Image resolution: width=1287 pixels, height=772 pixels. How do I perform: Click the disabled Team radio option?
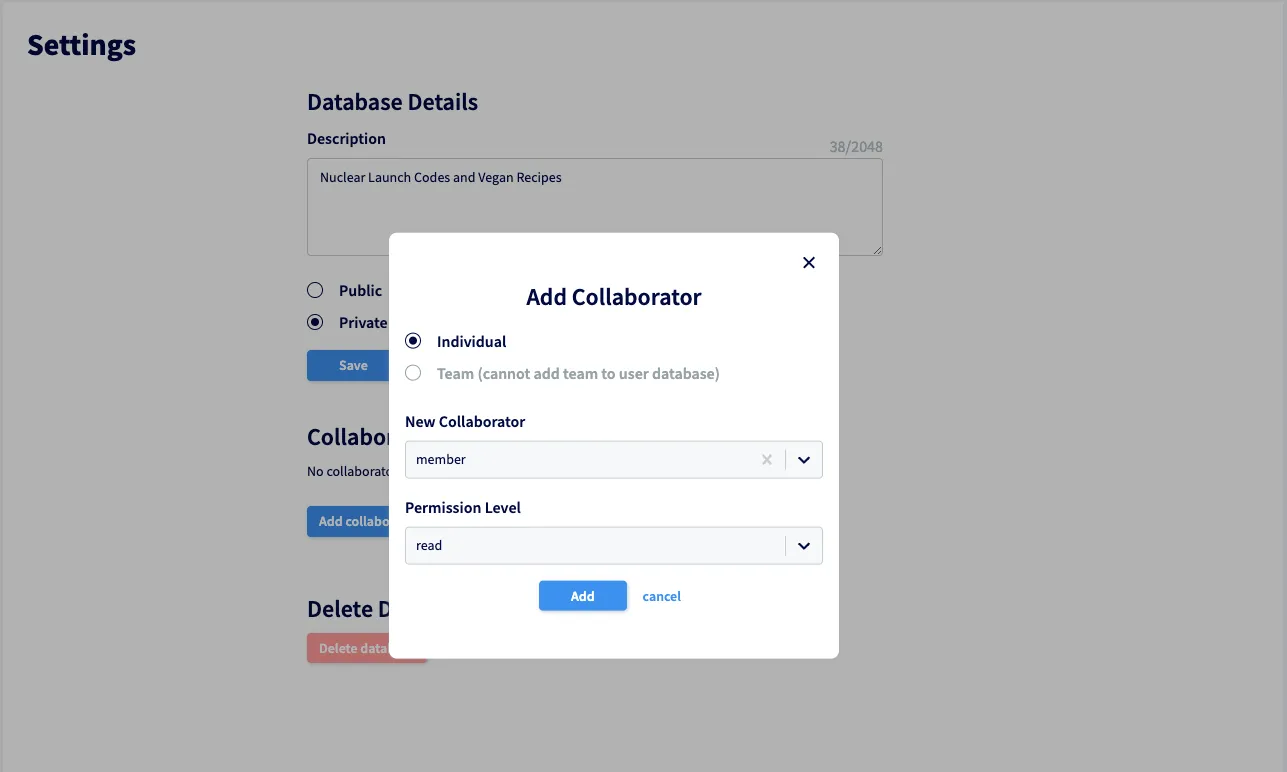413,372
